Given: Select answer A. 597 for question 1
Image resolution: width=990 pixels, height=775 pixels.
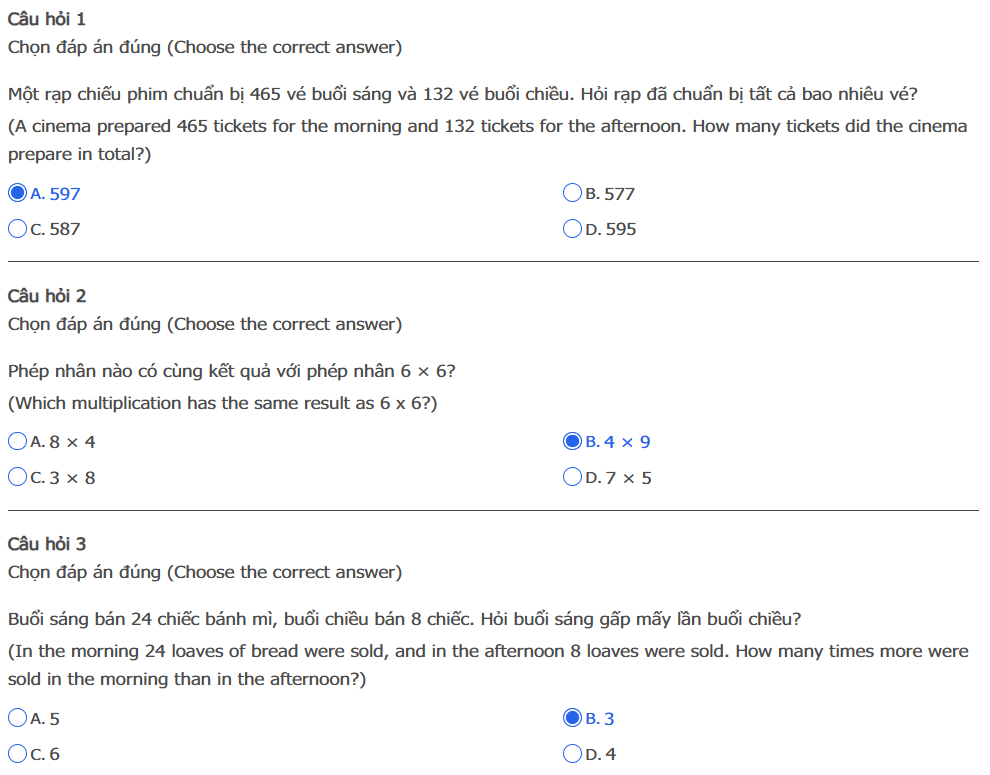Looking at the screenshot, I should 17,193.
